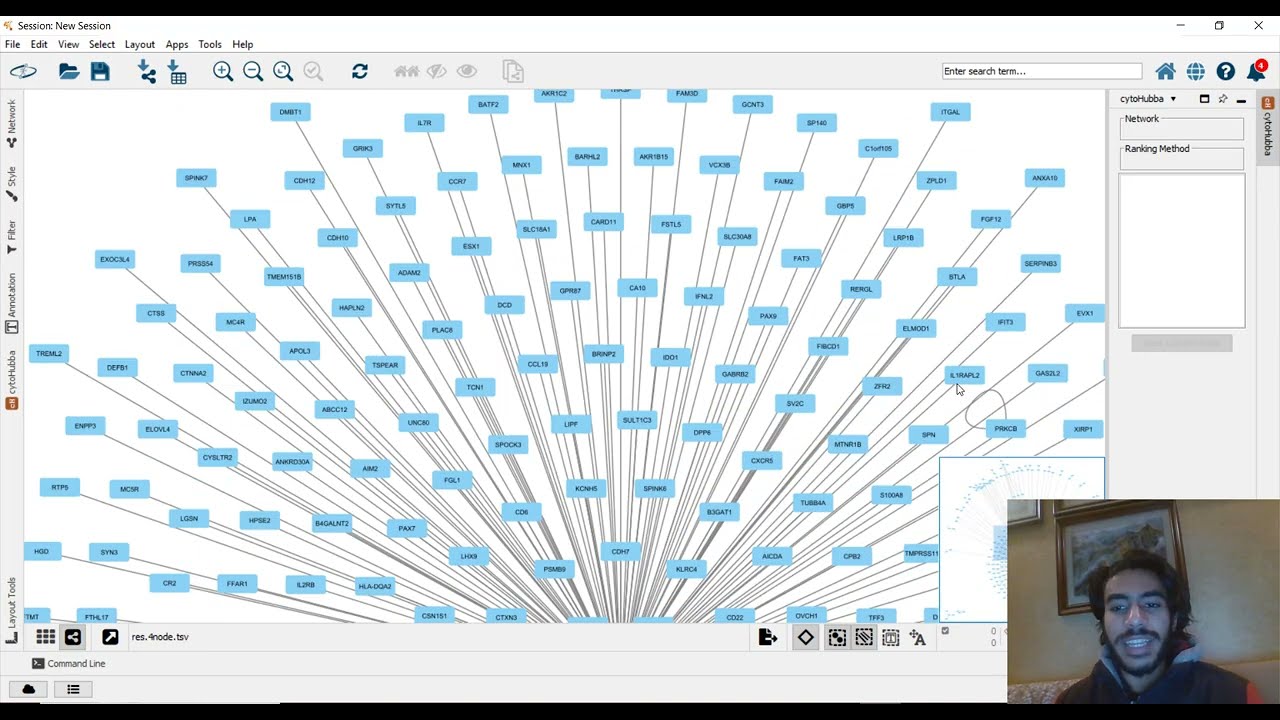
Task: Zoom to selected region icon
Action: click(313, 71)
